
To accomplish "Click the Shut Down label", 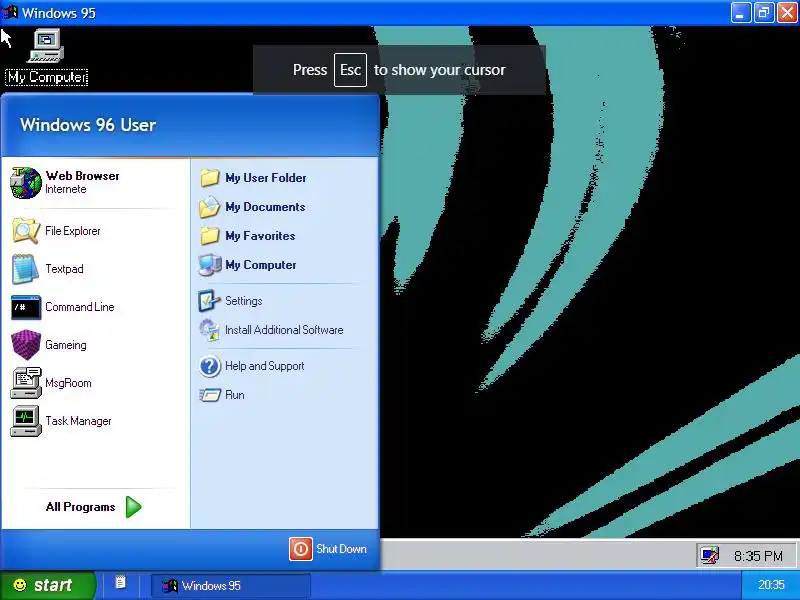I will (341, 549).
